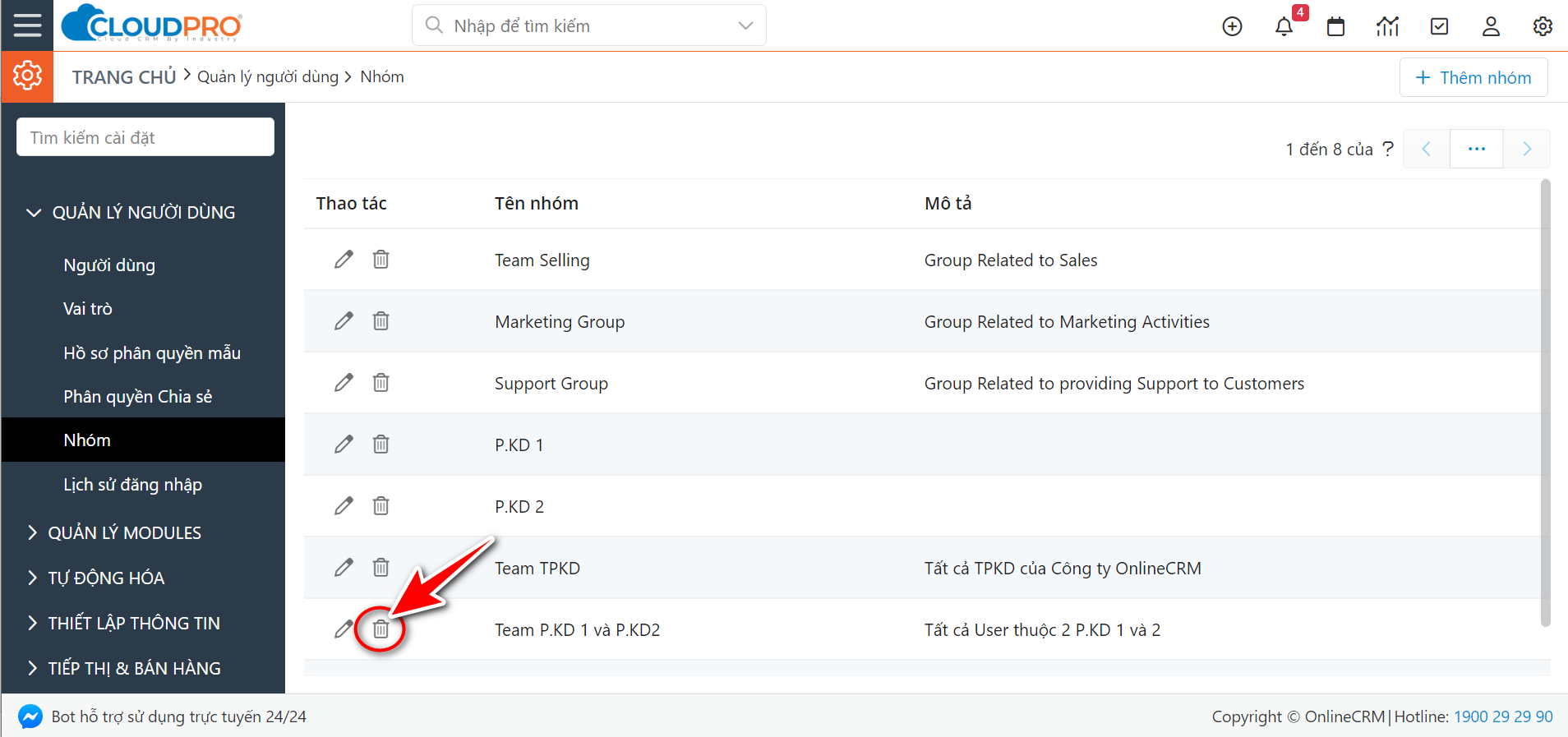Open Lịch sử đăng nhập menu item
The image size is (1568, 737).
coord(133,485)
